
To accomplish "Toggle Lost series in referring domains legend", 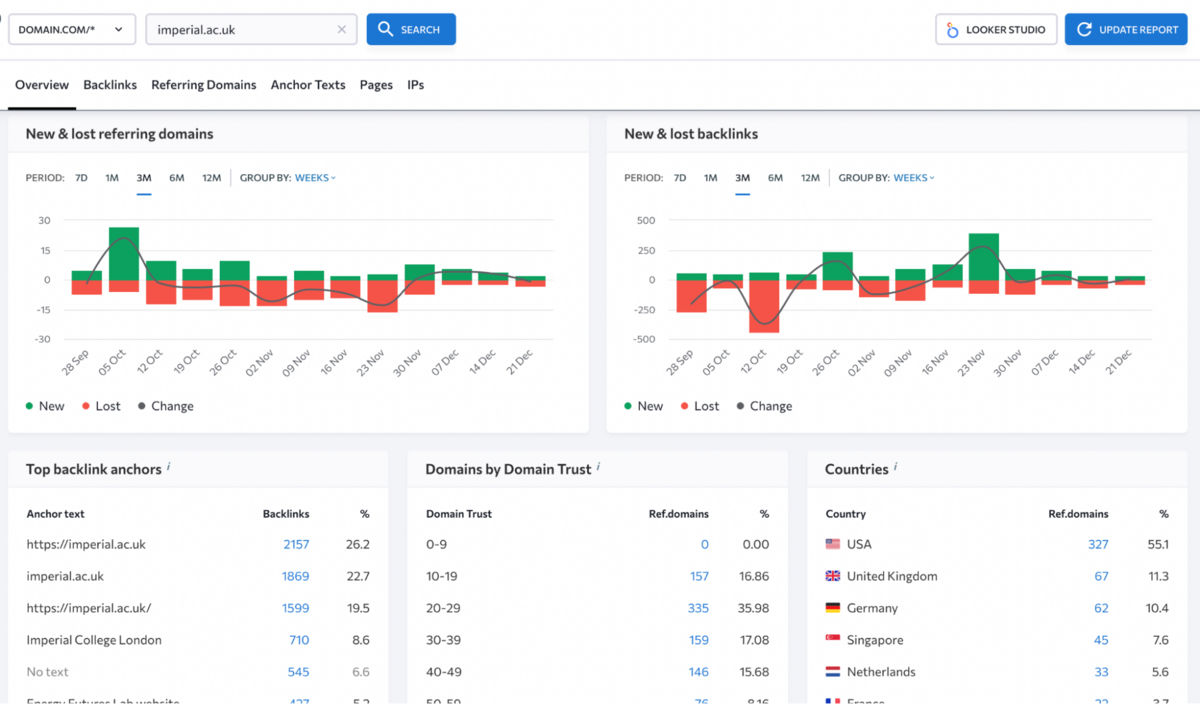I will (x=101, y=406).
